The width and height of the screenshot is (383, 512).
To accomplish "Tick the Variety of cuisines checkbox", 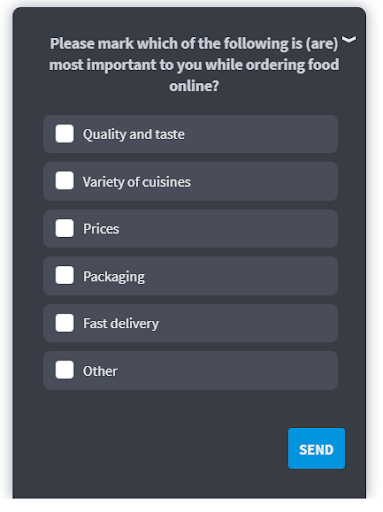I will (65, 181).
